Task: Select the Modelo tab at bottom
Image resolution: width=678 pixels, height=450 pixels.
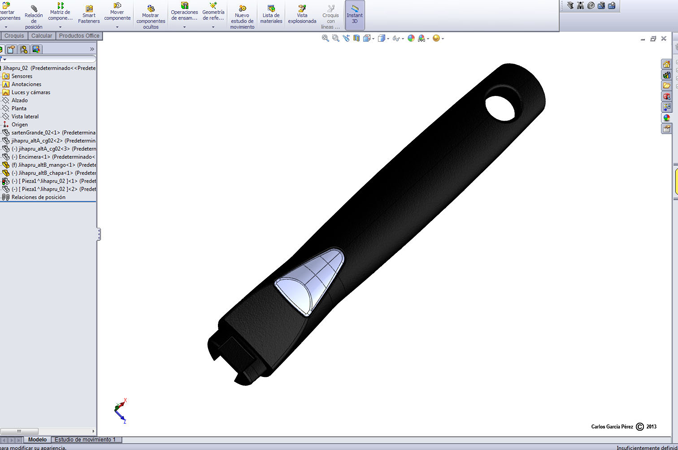Action: 37,440
